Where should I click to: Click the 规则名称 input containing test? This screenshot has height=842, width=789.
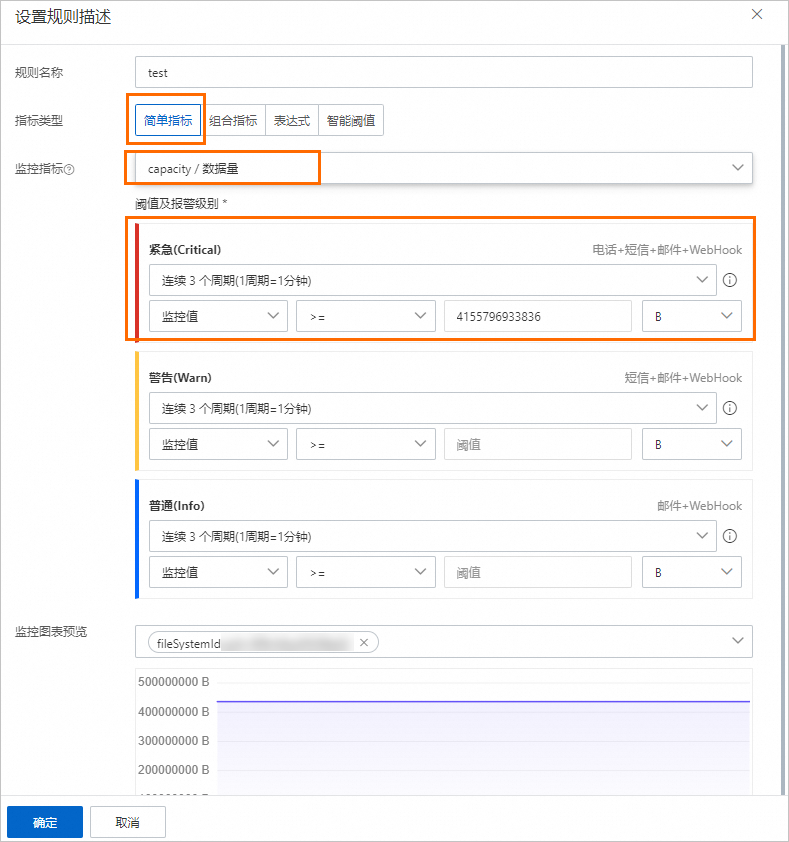[444, 72]
